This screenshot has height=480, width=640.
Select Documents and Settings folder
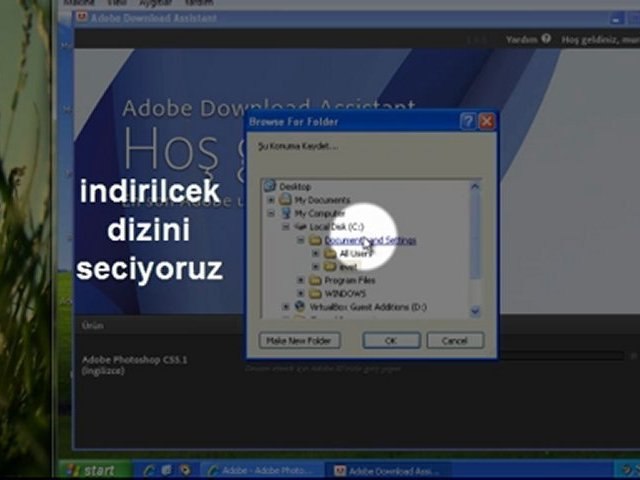(x=370, y=240)
